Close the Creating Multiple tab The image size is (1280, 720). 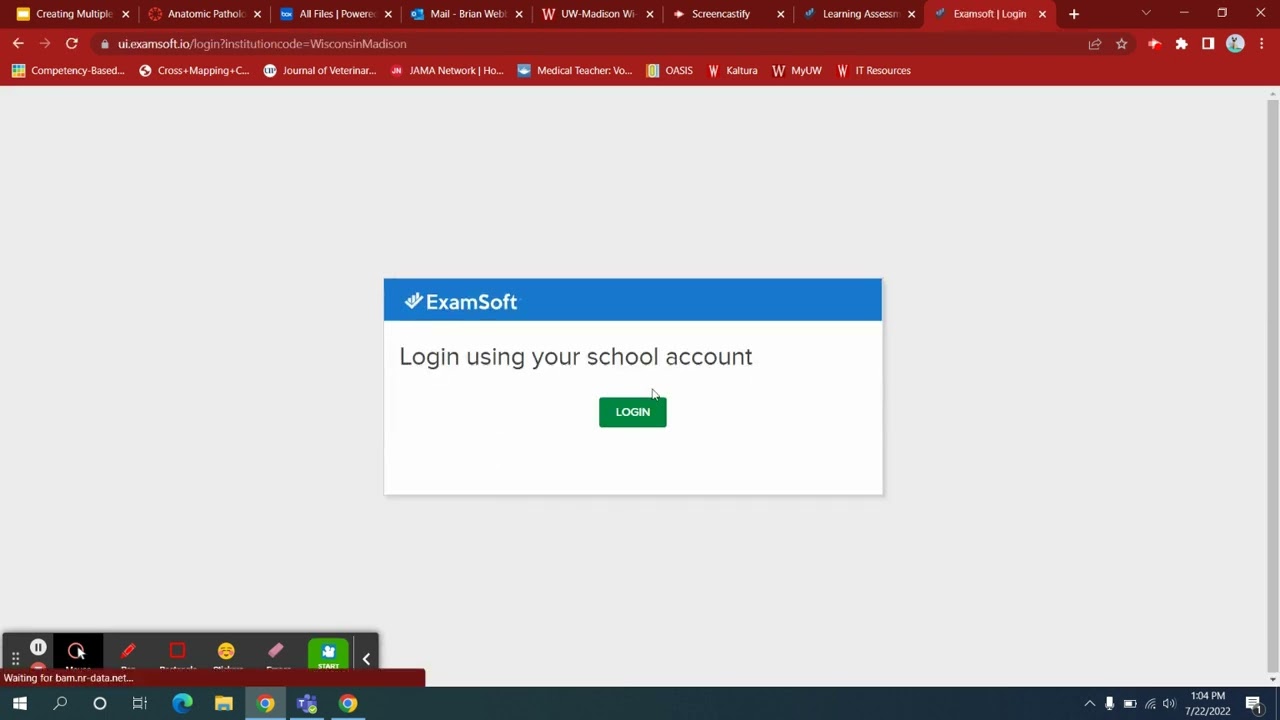pyautogui.click(x=126, y=14)
